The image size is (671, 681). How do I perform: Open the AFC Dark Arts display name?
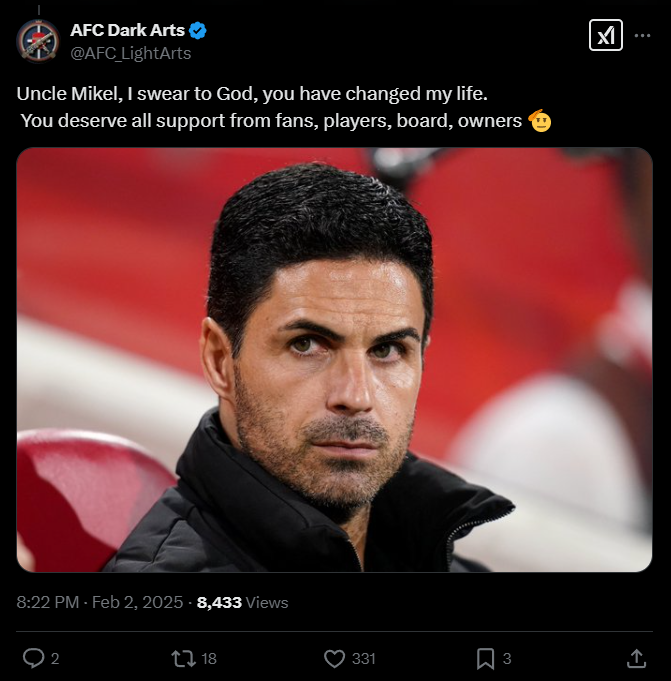pyautogui.click(x=127, y=30)
